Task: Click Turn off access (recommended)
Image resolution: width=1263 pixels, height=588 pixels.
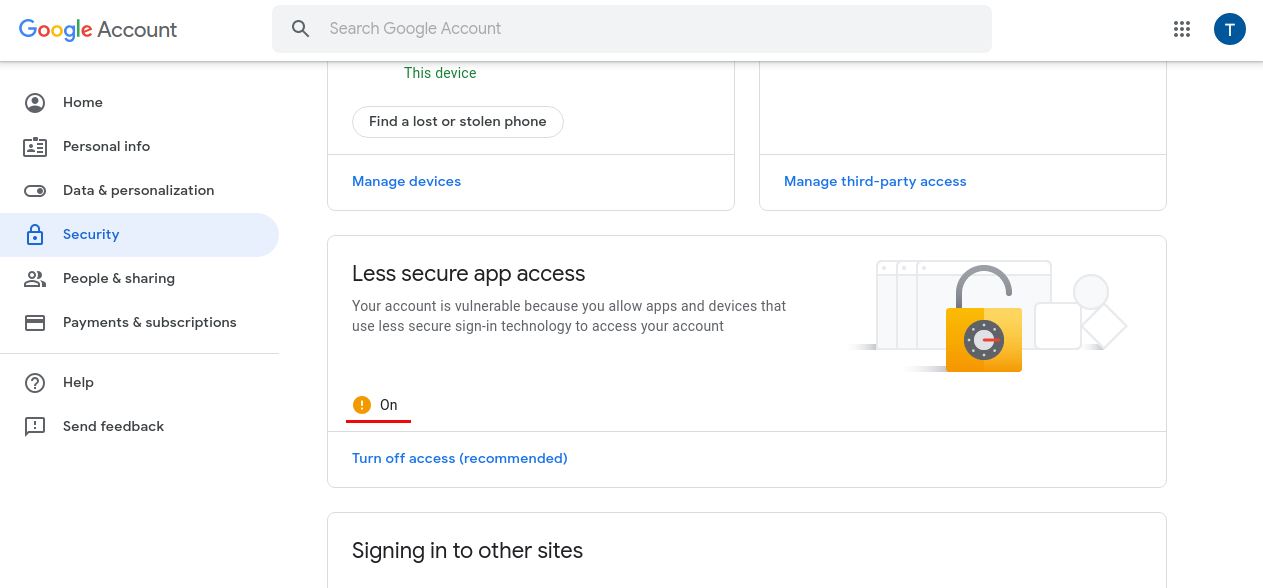Action: (x=459, y=458)
